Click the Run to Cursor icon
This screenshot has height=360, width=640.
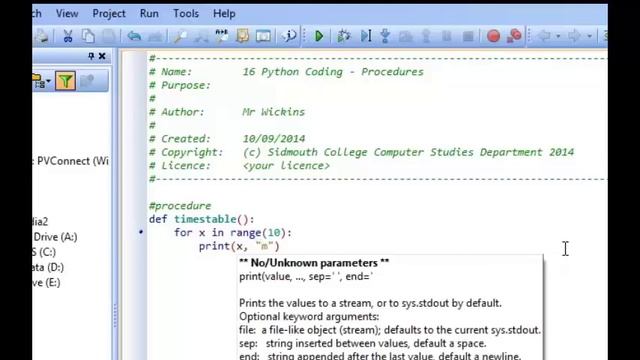coord(366,36)
